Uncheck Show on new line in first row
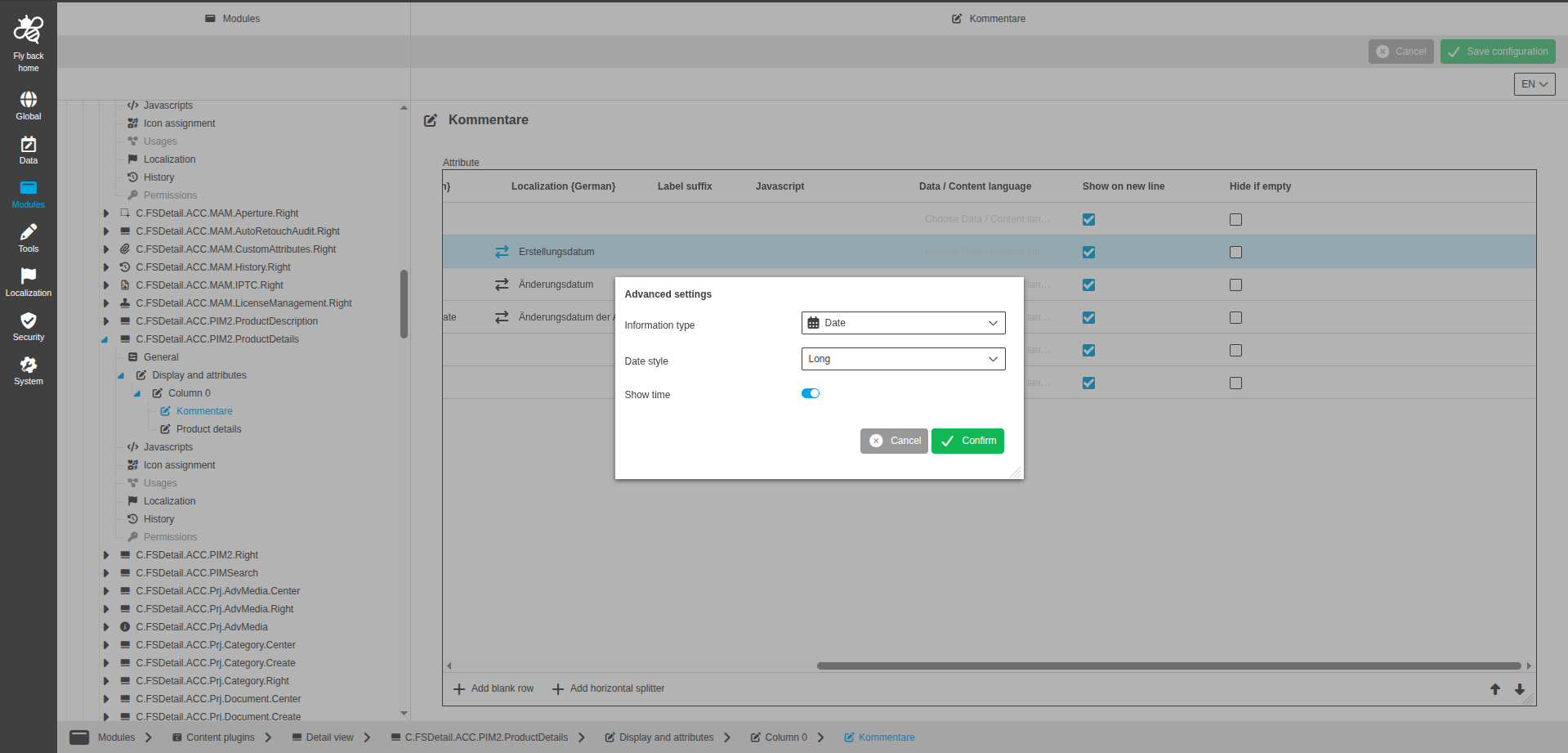The height and width of the screenshot is (753, 1568). (1088, 219)
